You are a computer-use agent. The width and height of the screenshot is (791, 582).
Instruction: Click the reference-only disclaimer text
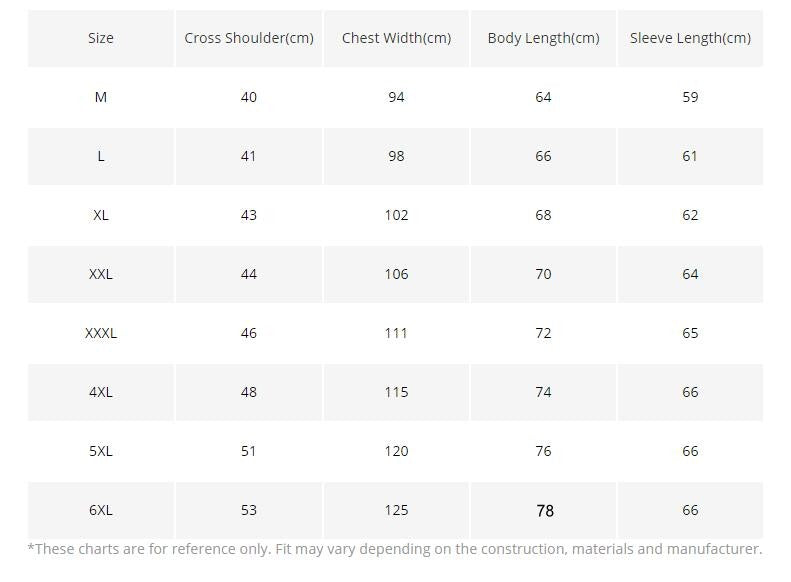(395, 549)
